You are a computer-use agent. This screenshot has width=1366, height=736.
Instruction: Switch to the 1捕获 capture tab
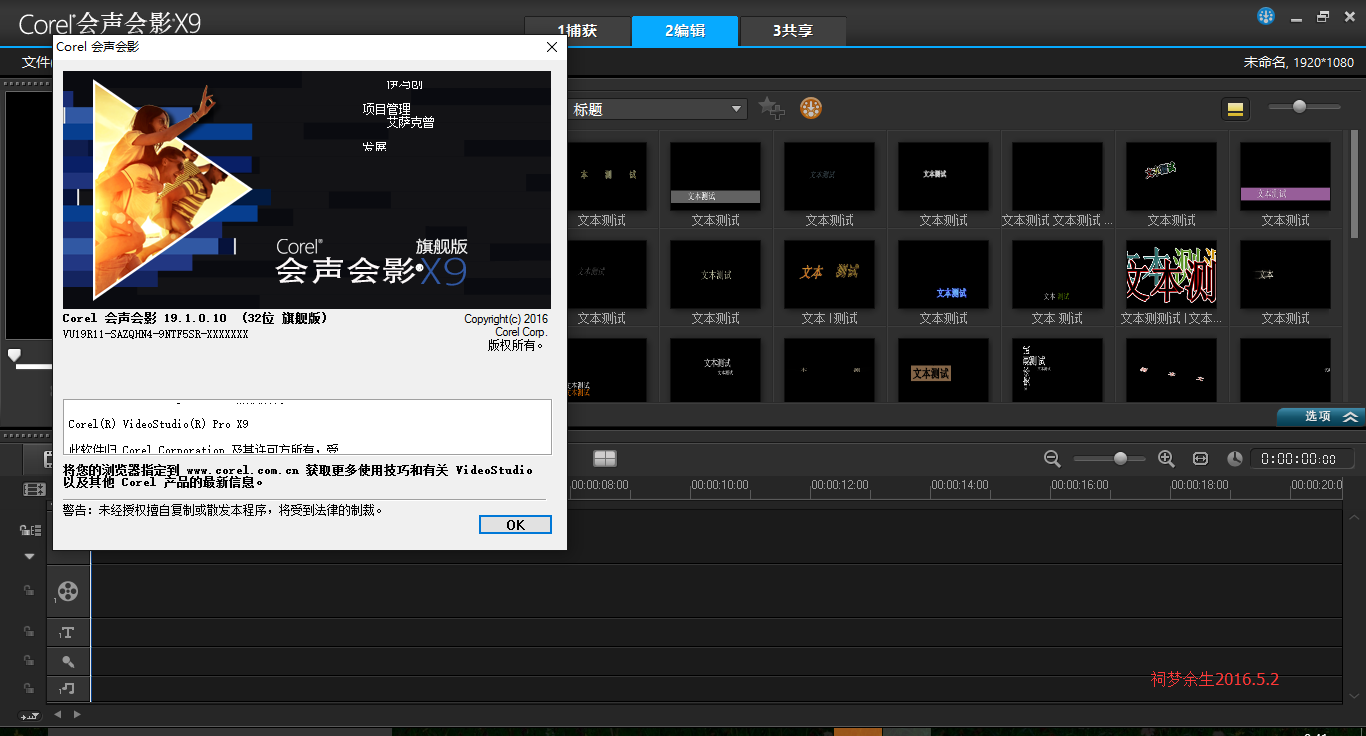point(577,31)
